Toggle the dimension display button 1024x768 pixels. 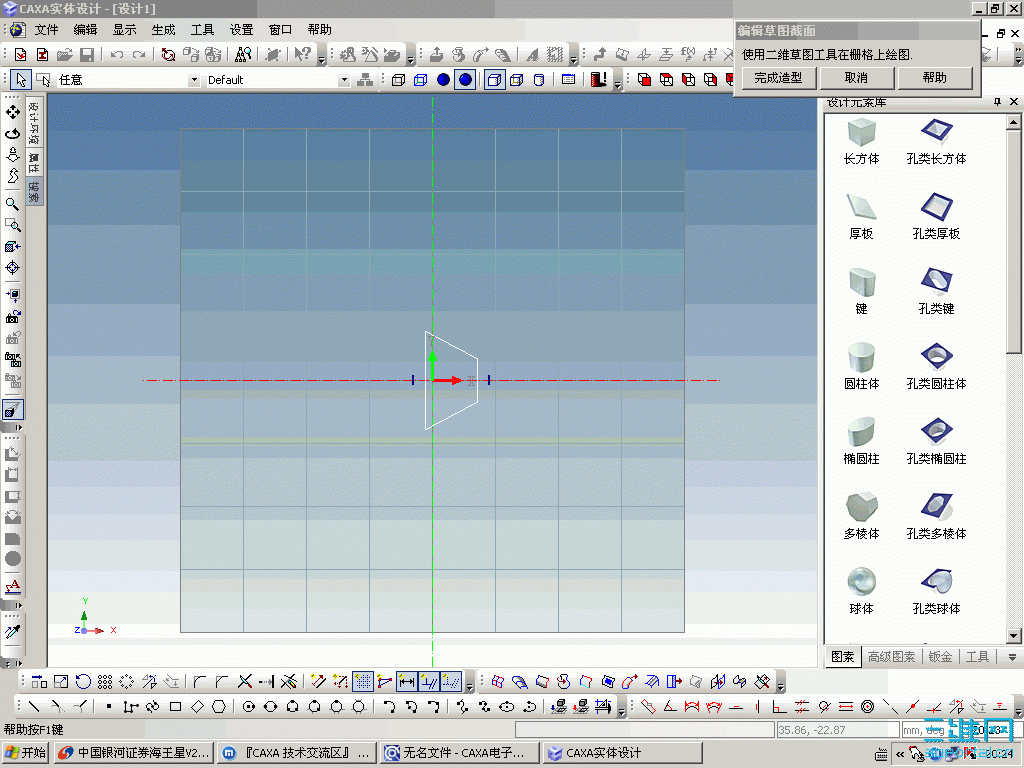407,682
